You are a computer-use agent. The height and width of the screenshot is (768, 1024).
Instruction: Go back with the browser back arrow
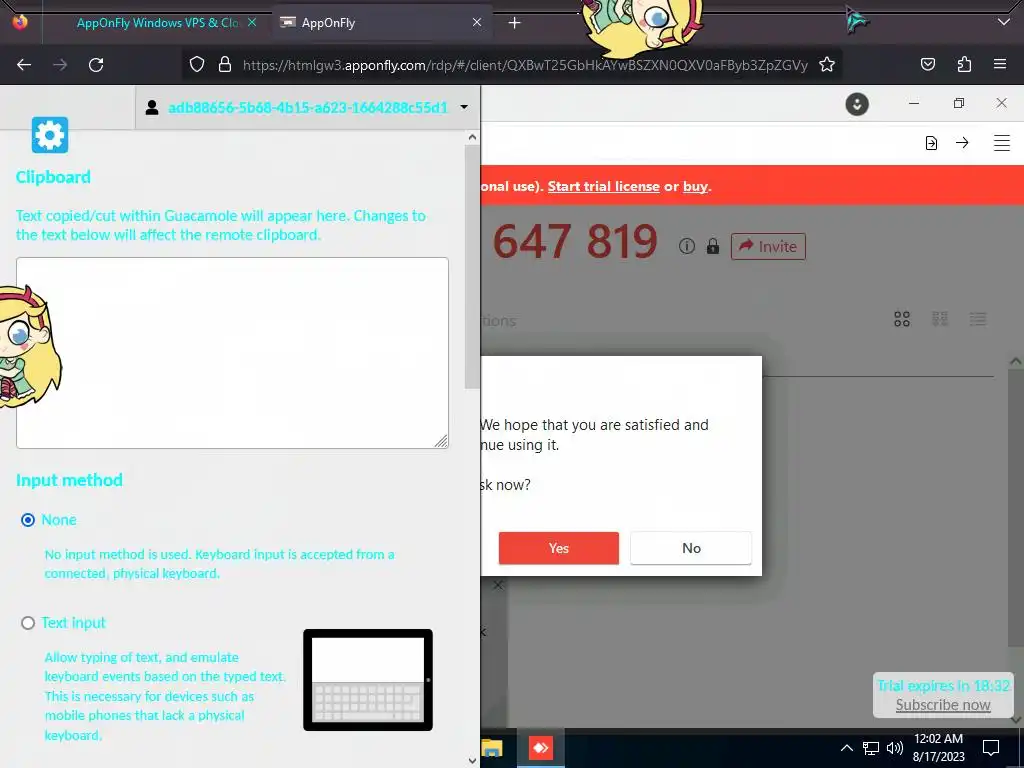click(24, 65)
